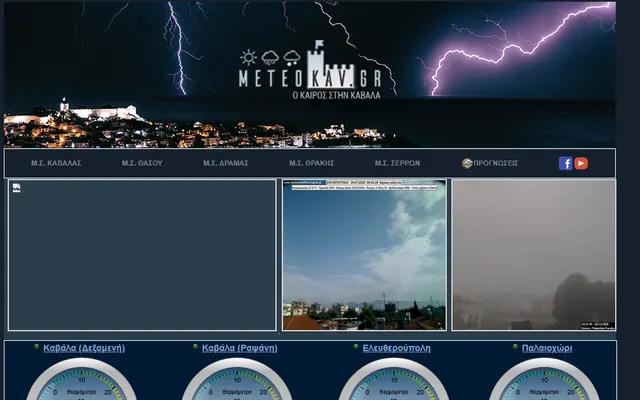Click green status dot next to Καβάλα (Ραψάνη)

pos(196,347)
